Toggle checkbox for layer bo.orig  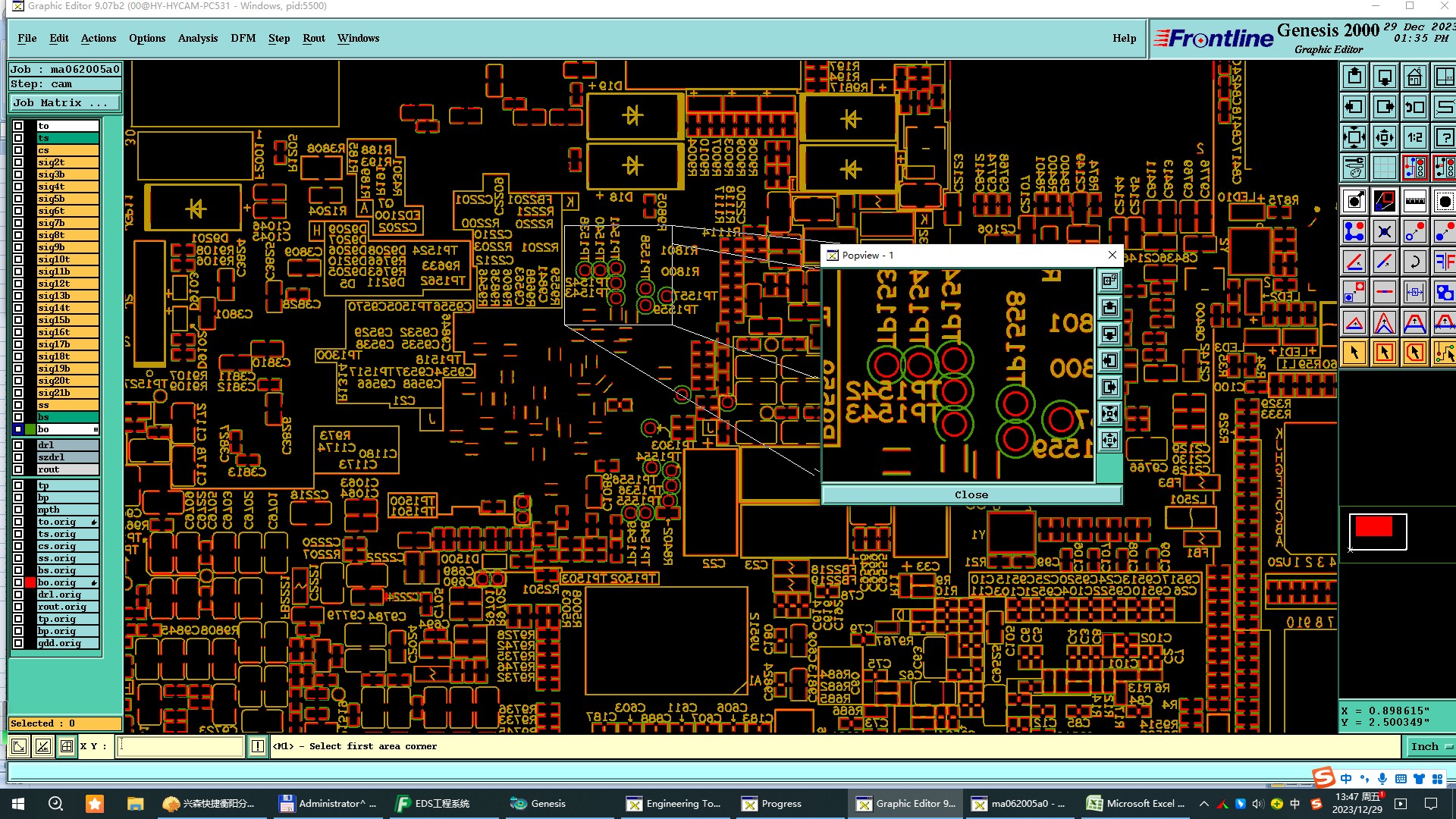[x=18, y=582]
